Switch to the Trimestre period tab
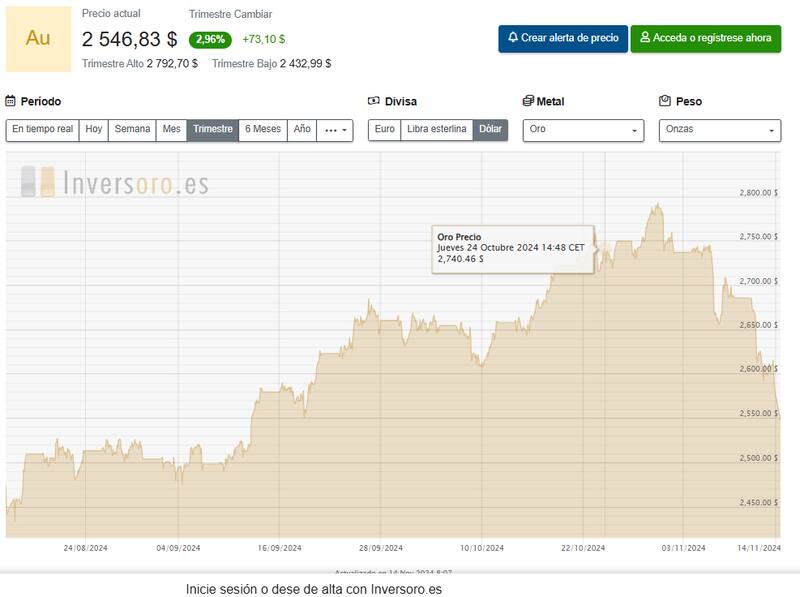Image resolution: width=800 pixels, height=597 pixels. 212,130
